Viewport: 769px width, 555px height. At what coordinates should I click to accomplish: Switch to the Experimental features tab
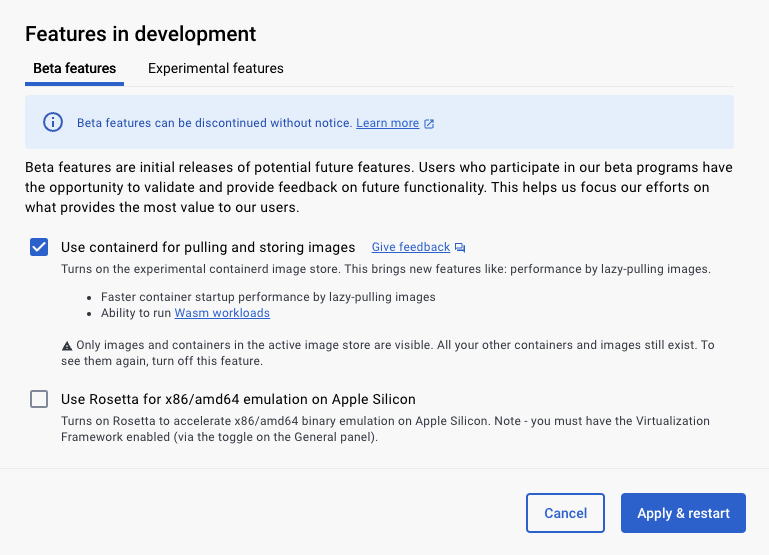click(x=215, y=69)
